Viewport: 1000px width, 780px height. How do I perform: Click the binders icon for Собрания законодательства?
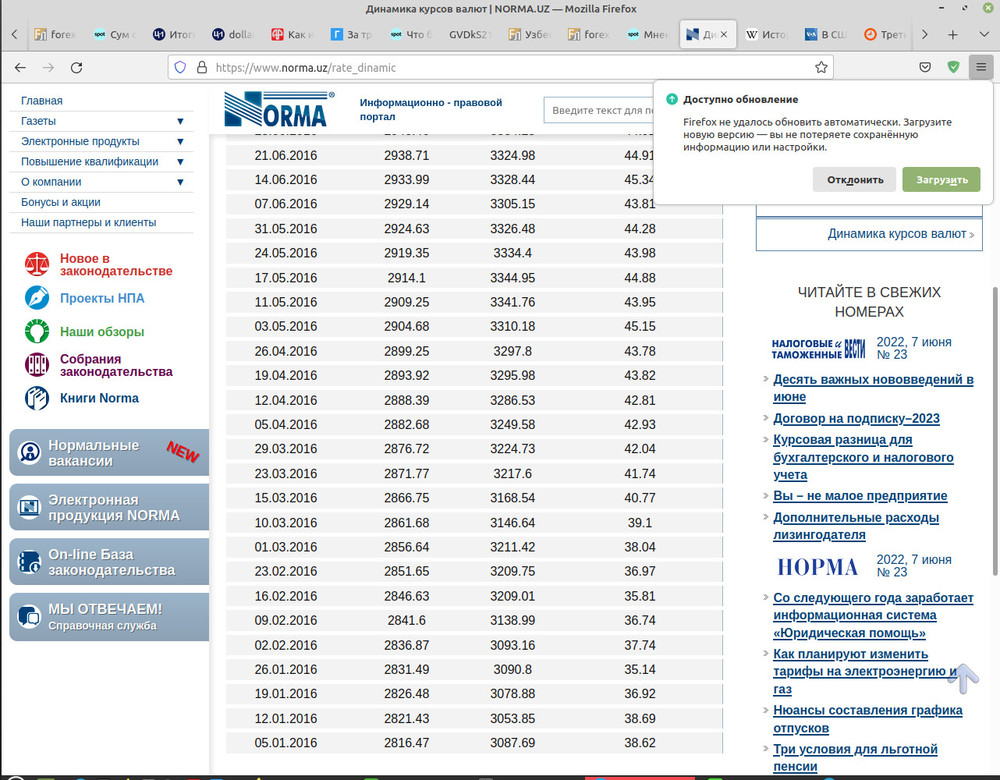(37, 365)
